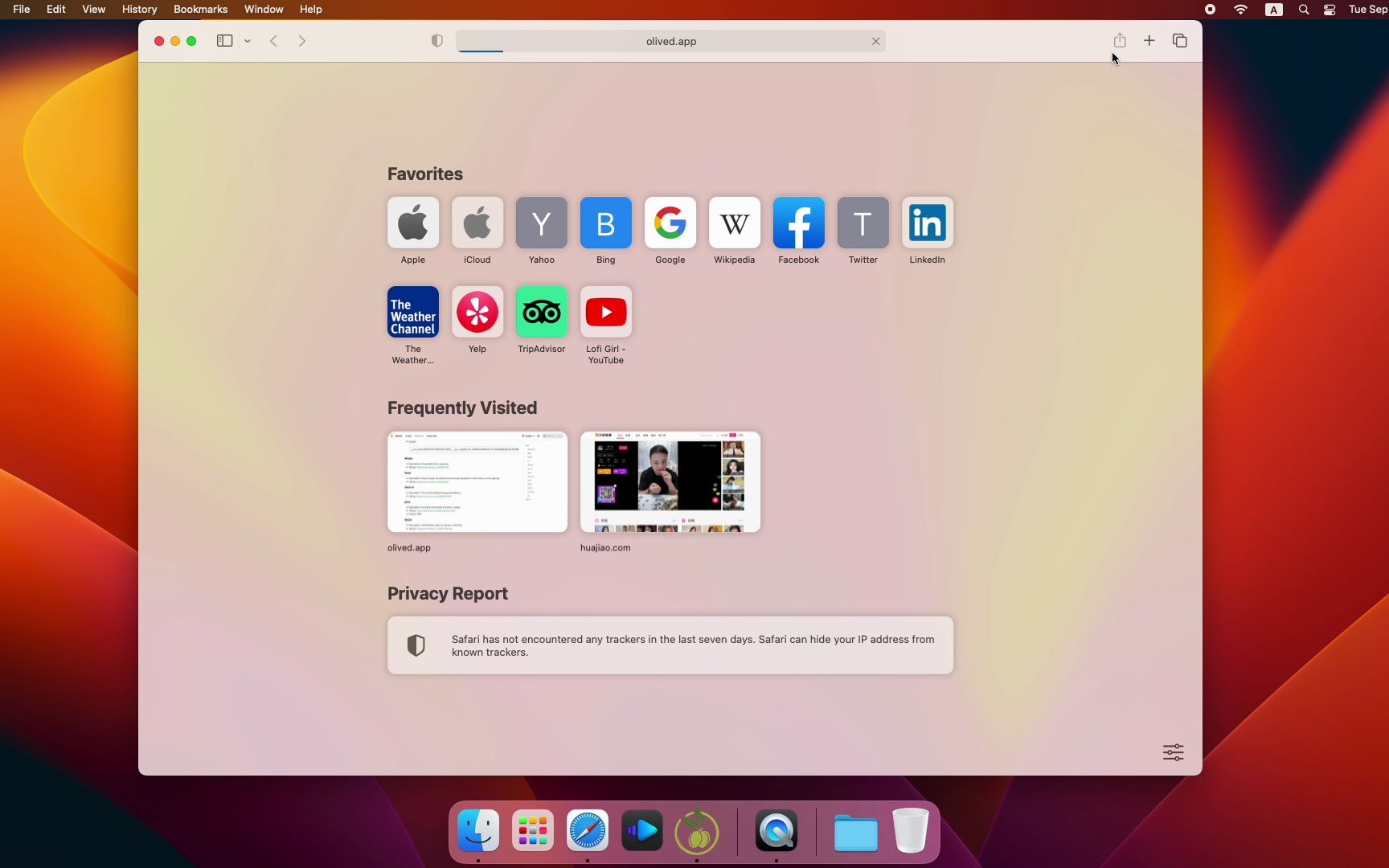This screenshot has width=1389, height=868.
Task: Click the olived.app label under Frequently Visited
Action: [409, 547]
